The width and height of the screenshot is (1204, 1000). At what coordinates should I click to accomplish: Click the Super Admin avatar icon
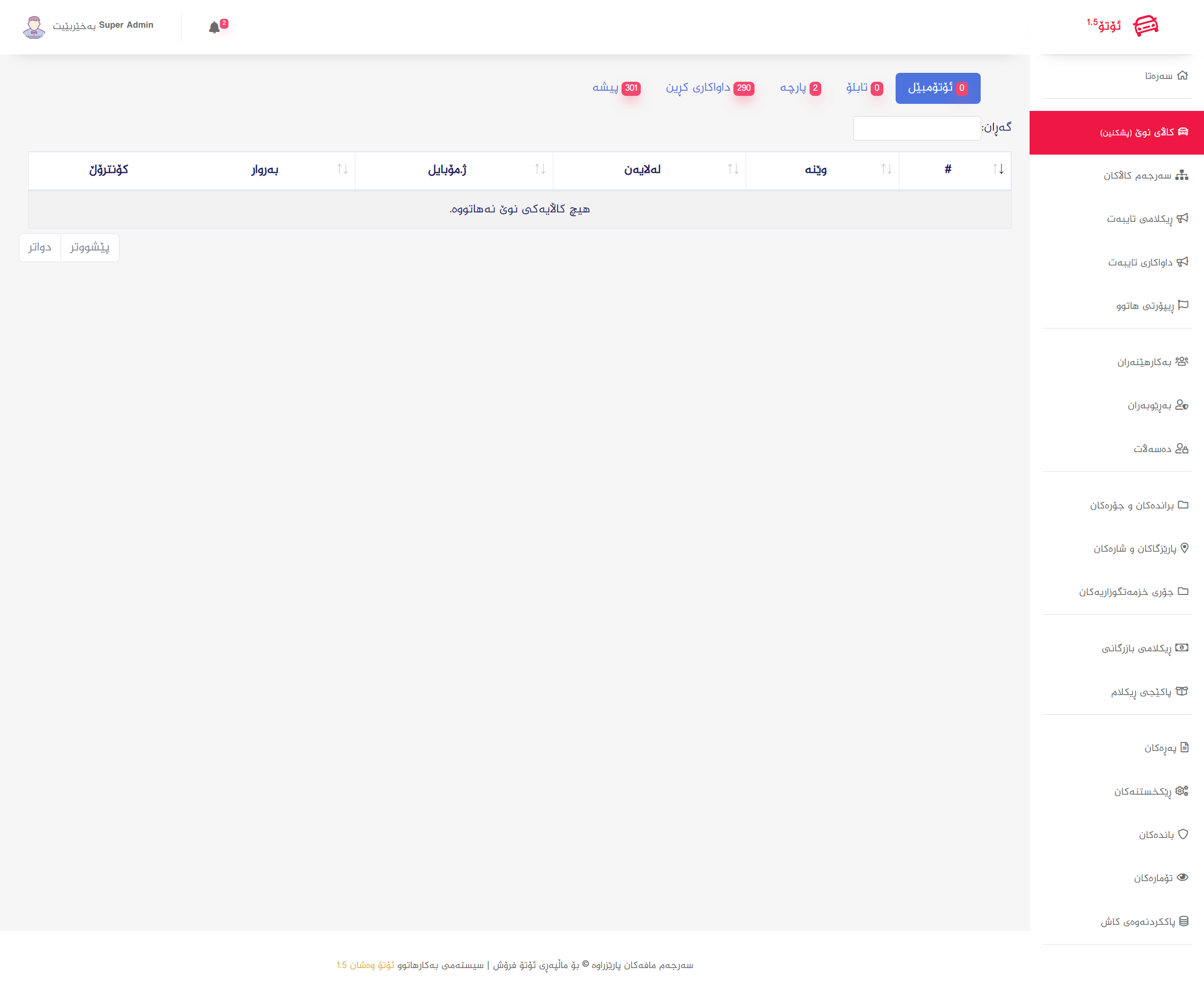(34, 26)
